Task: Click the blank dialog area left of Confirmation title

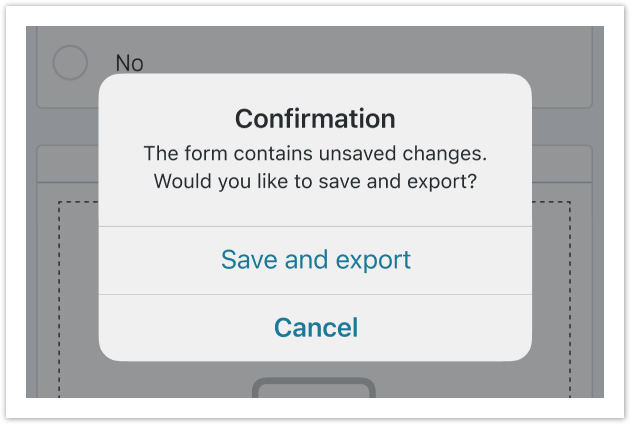Action: pos(160,119)
